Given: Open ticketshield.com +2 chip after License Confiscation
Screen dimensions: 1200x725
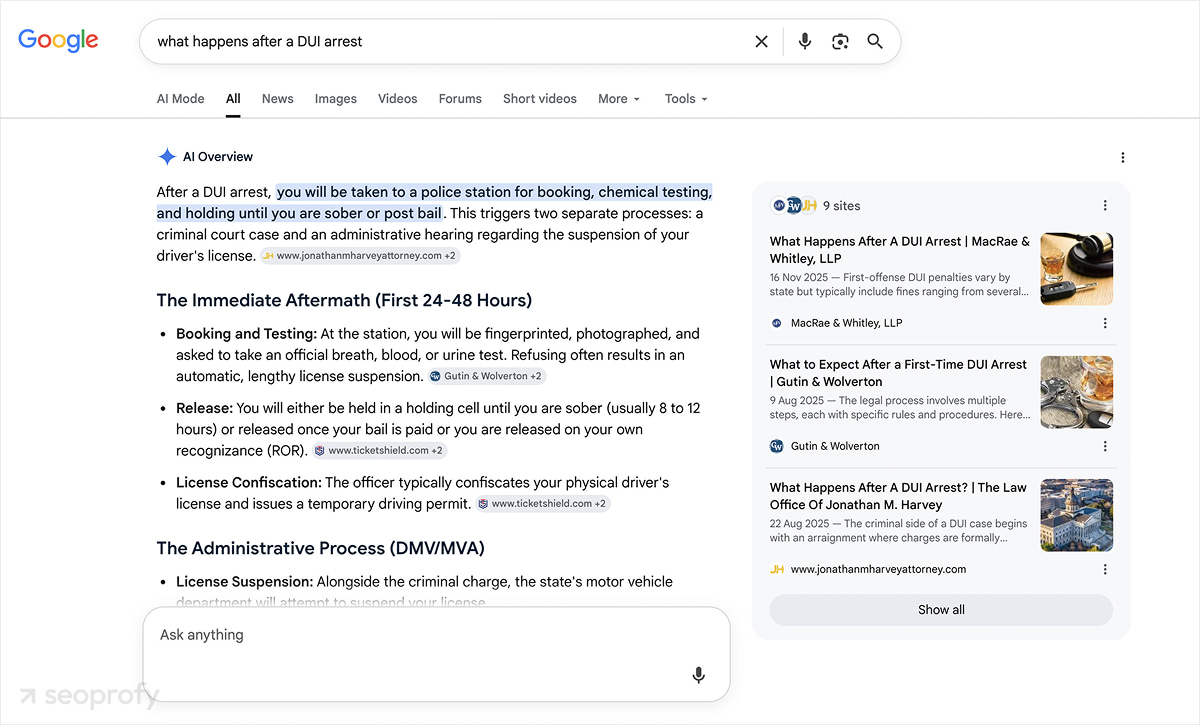Looking at the screenshot, I should (543, 504).
